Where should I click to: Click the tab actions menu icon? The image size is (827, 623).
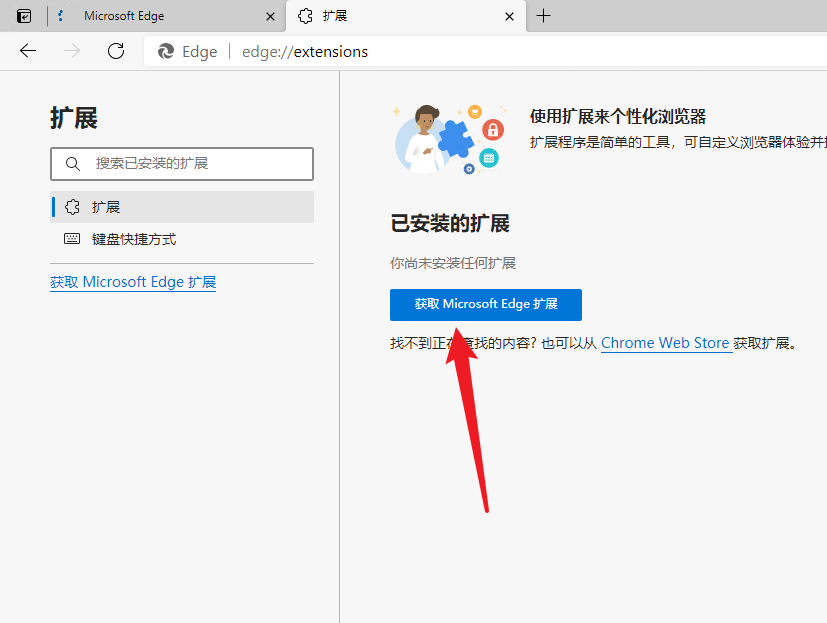(24, 16)
